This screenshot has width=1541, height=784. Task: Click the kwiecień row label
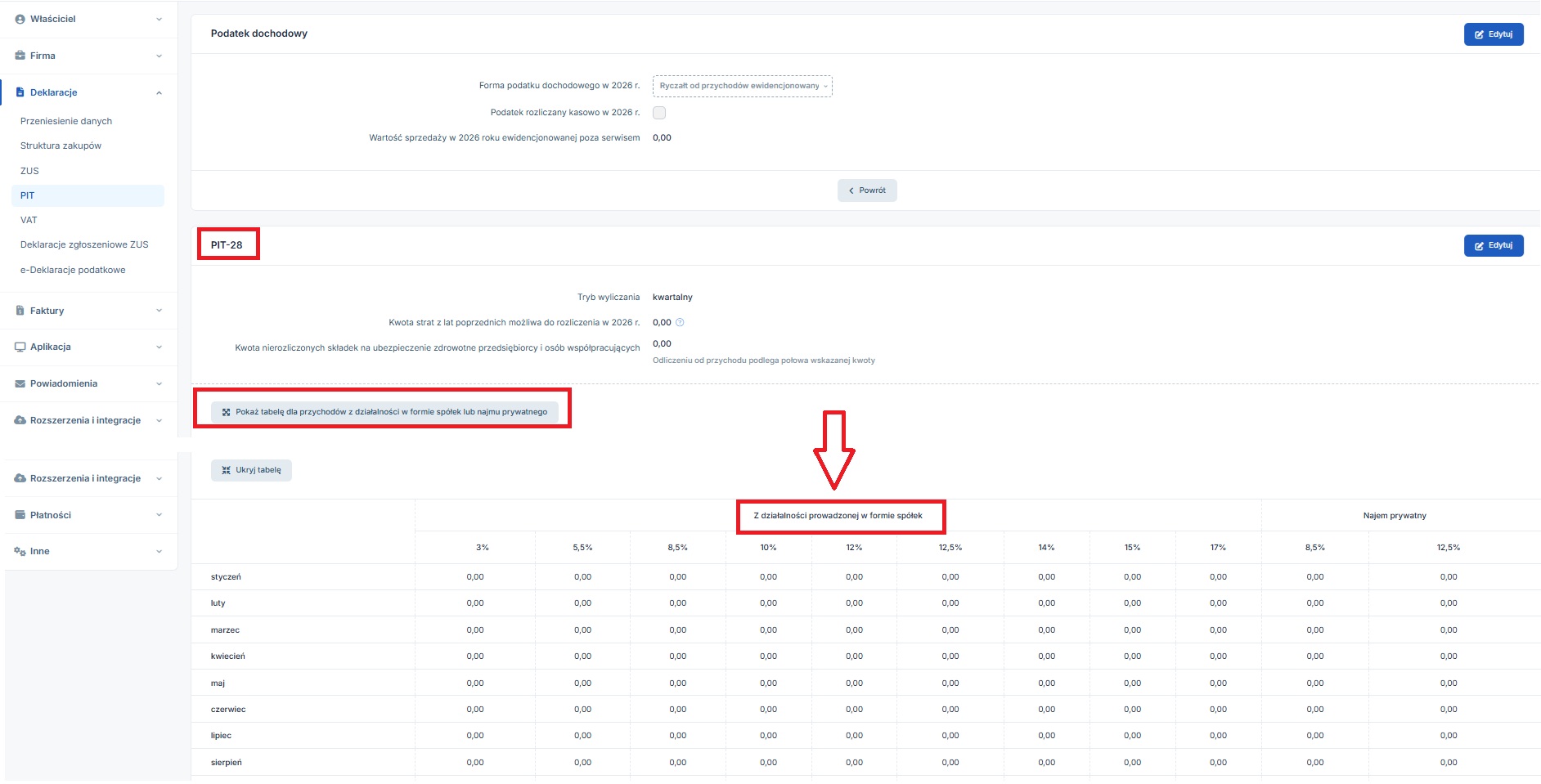point(228,656)
